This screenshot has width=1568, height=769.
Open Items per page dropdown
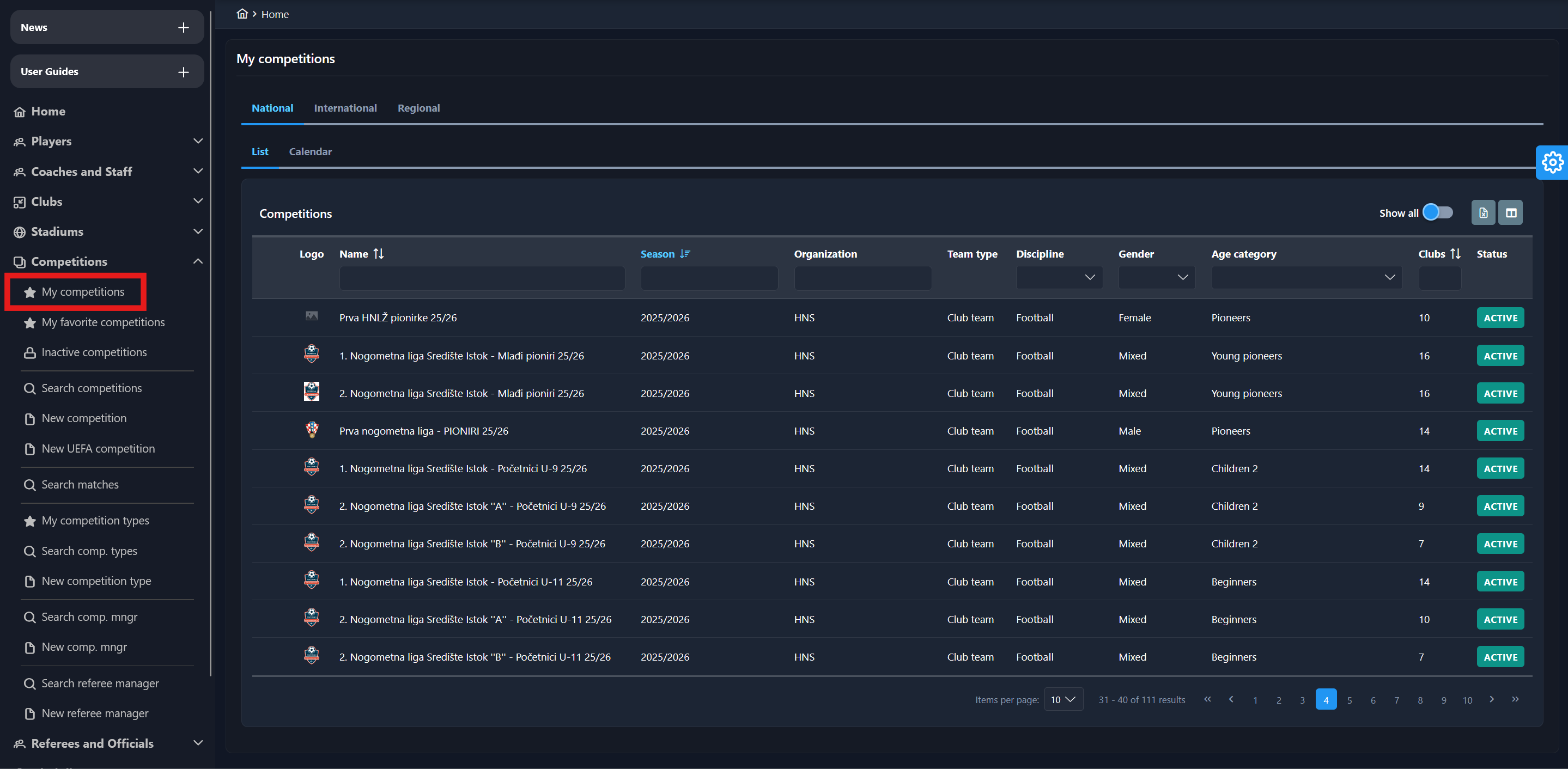[x=1063, y=699]
